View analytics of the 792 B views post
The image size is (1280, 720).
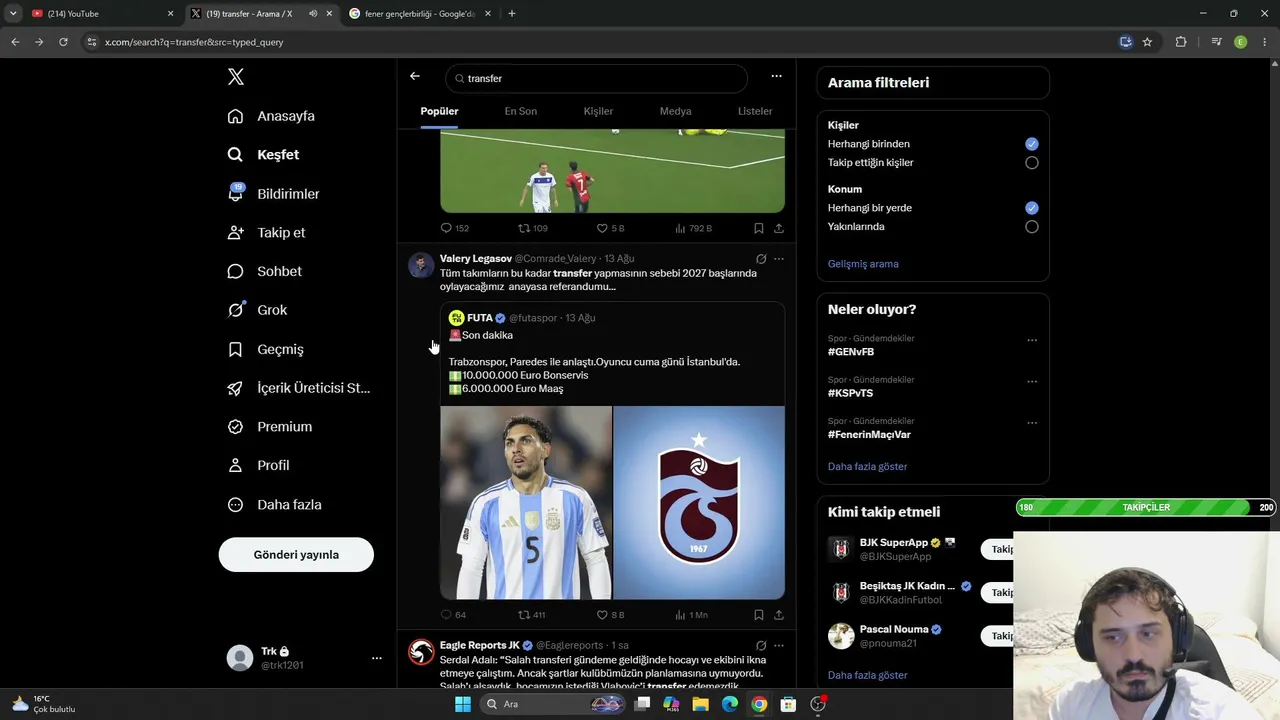(x=693, y=228)
